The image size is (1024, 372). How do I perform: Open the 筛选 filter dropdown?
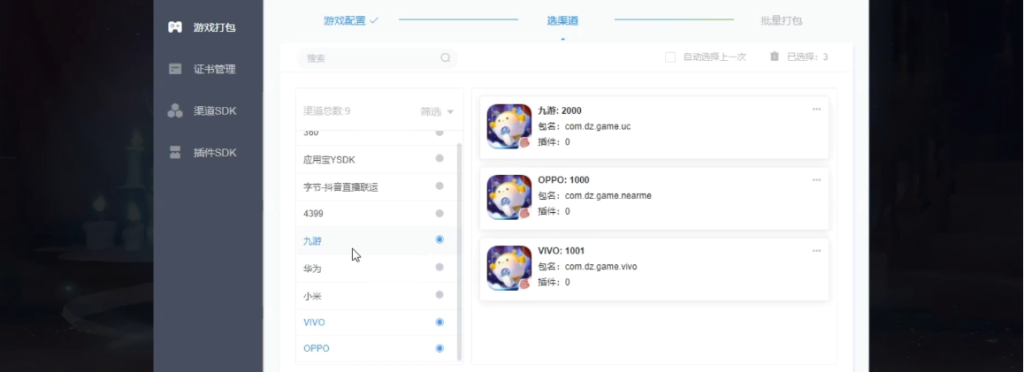(437, 112)
